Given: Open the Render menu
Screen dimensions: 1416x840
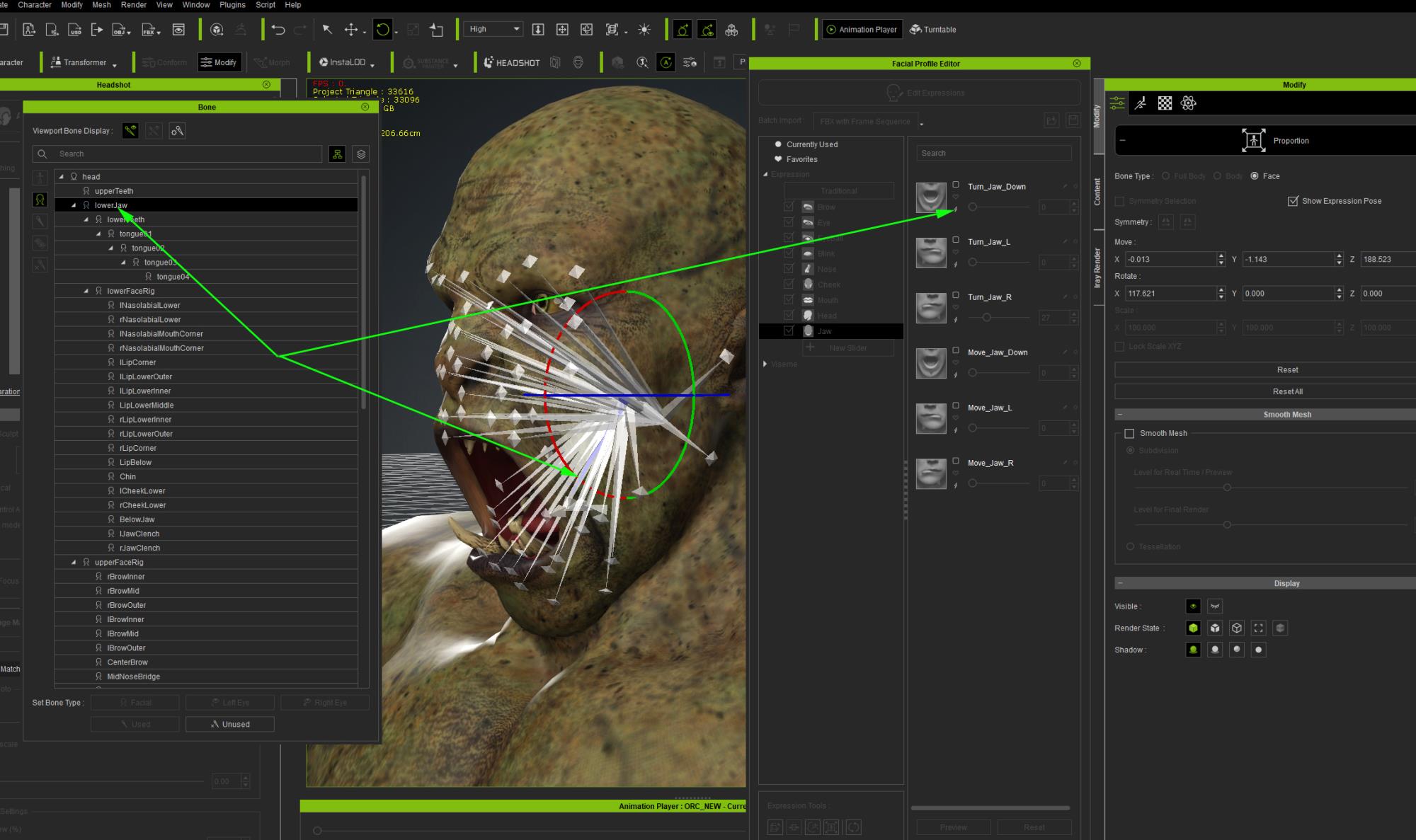Looking at the screenshot, I should (134, 5).
